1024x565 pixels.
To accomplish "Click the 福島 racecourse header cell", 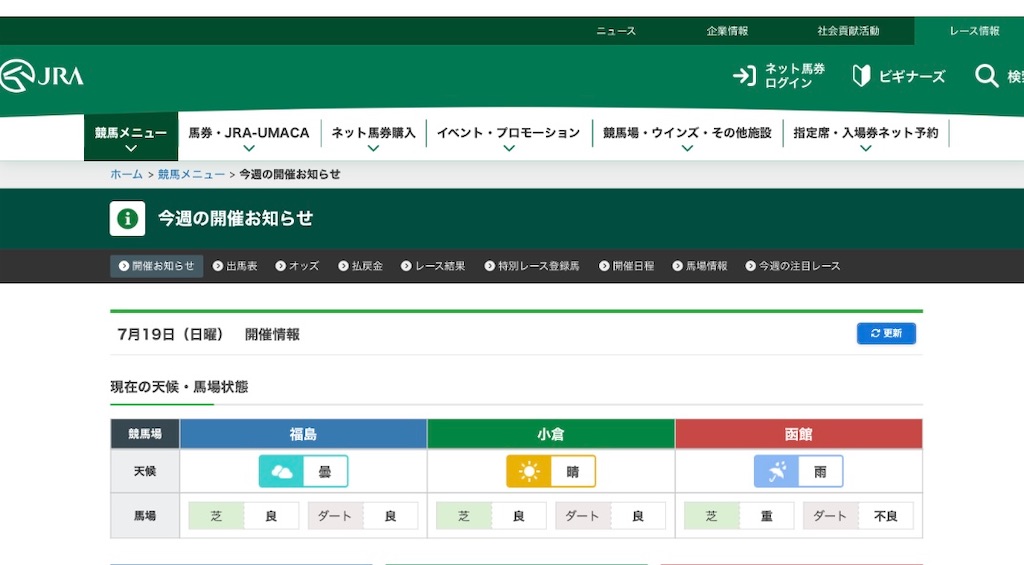I will point(303,434).
